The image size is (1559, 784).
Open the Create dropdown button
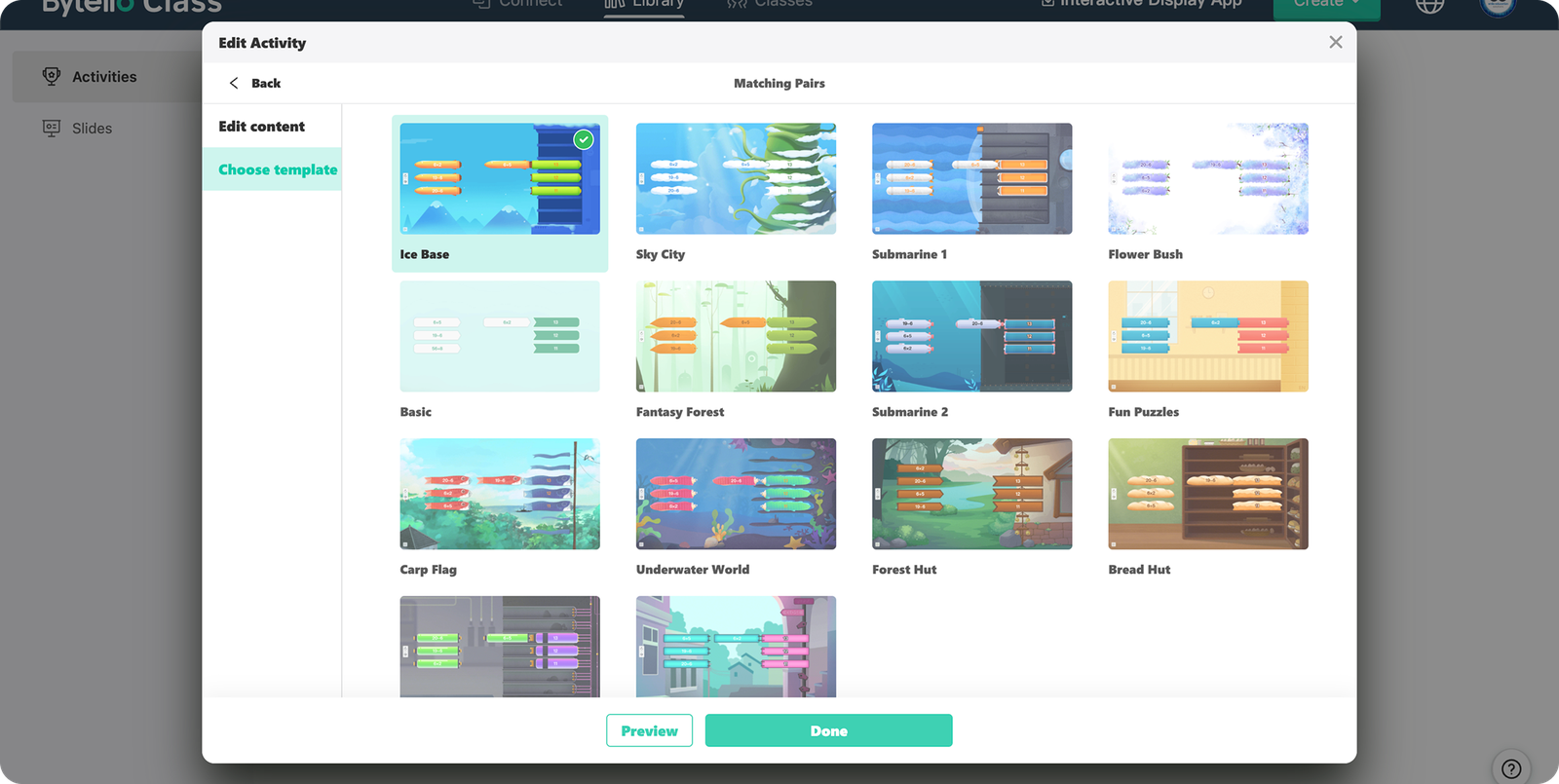(x=1327, y=5)
